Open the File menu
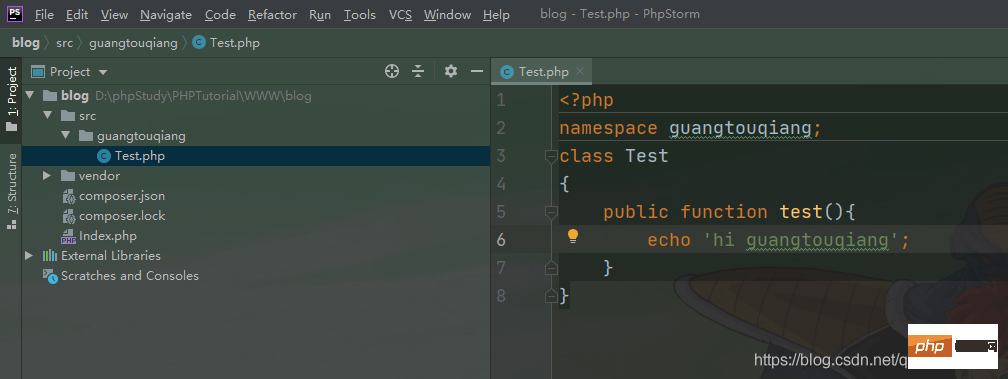 coord(44,14)
